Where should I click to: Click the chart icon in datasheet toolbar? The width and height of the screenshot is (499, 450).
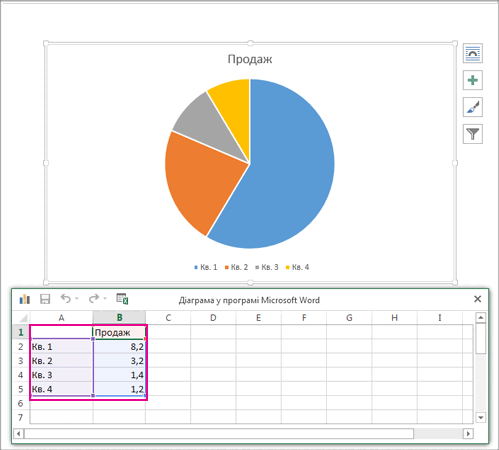[x=25, y=299]
